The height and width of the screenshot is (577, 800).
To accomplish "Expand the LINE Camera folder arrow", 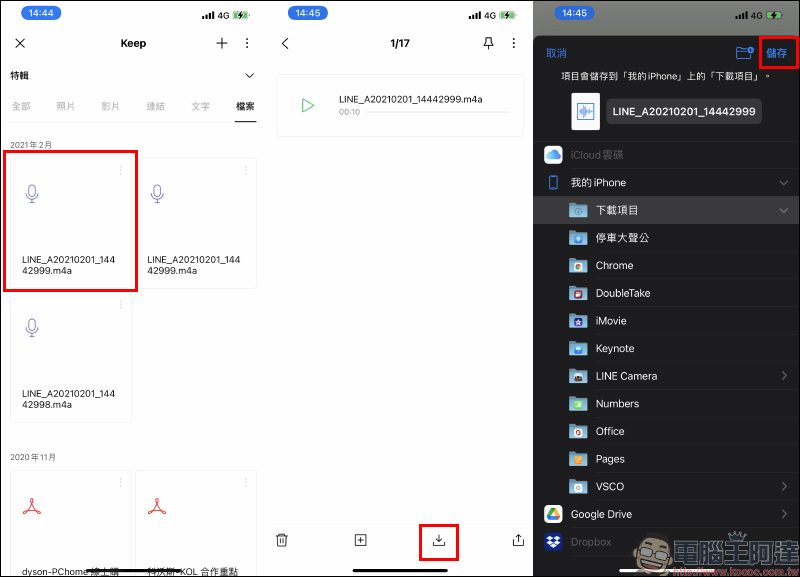I will click(784, 376).
